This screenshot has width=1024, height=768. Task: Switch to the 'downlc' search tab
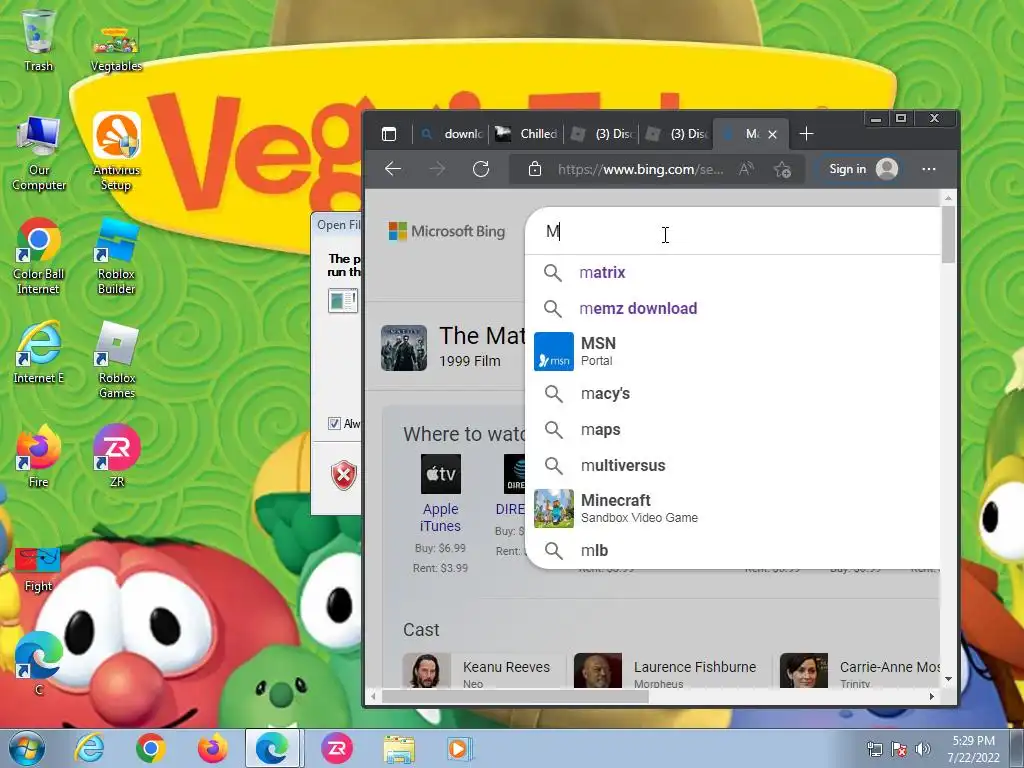[x=451, y=134]
